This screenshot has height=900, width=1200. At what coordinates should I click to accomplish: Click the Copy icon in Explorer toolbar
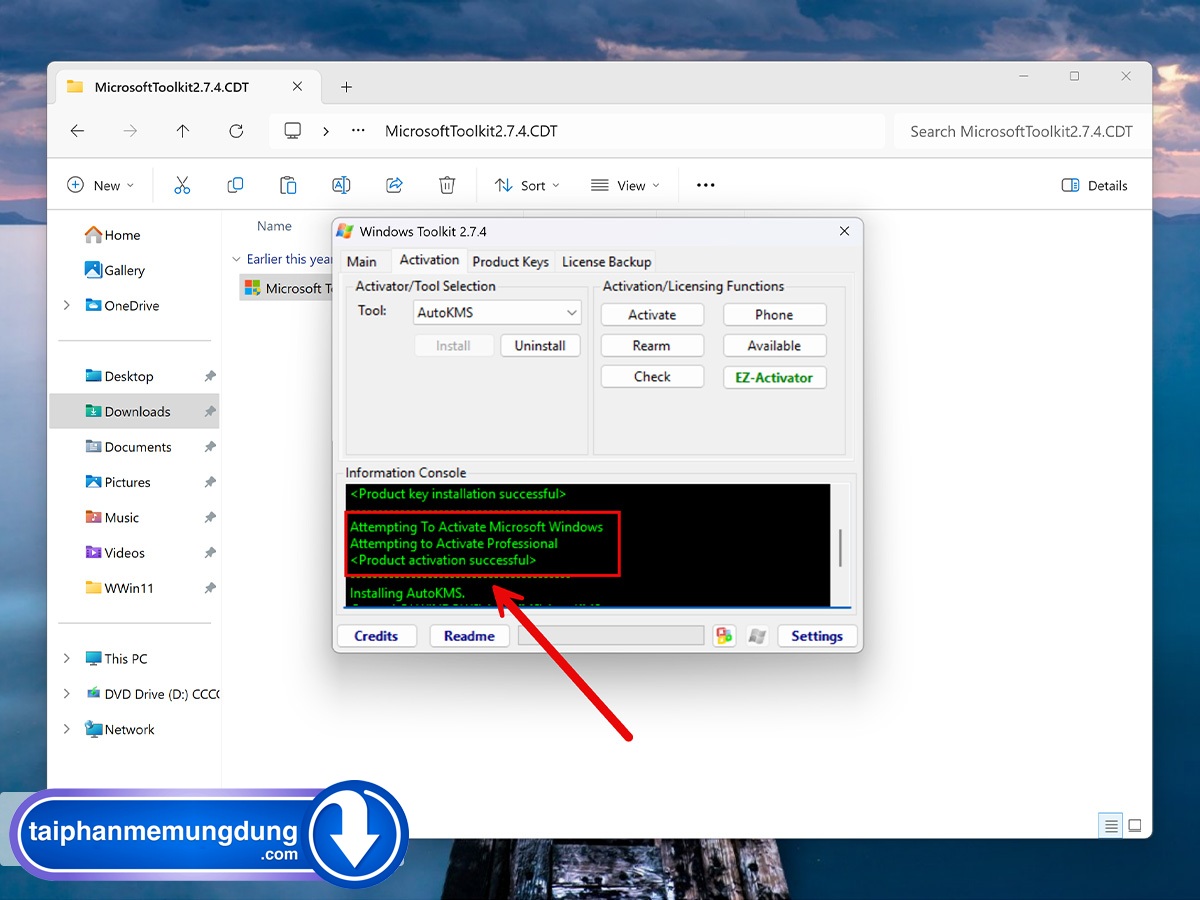coord(235,185)
